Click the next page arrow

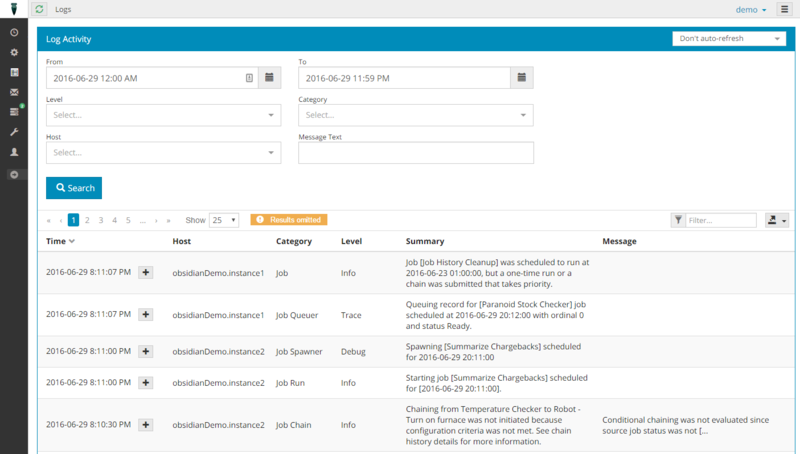156,220
